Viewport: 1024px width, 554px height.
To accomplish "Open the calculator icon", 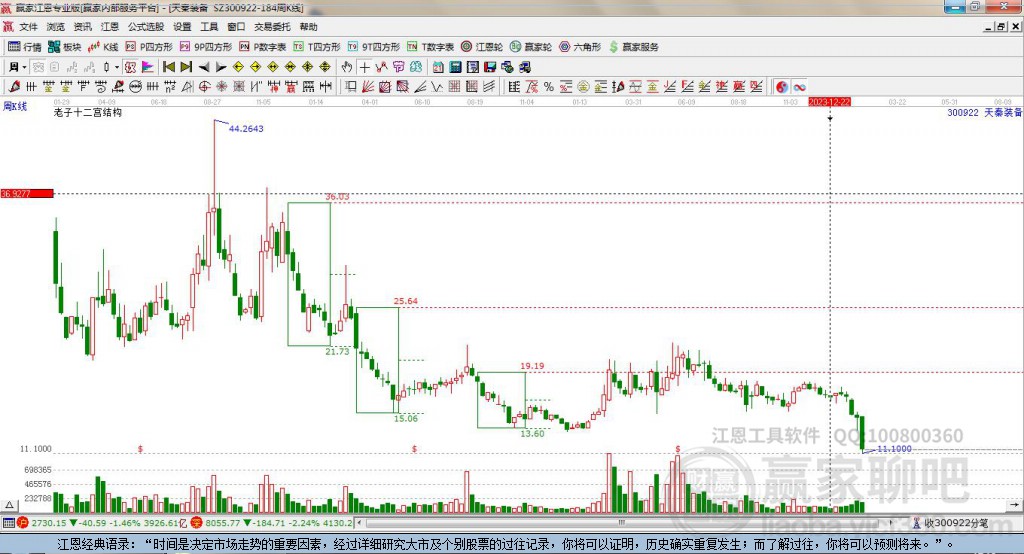I will pyautogui.click(x=456, y=67).
